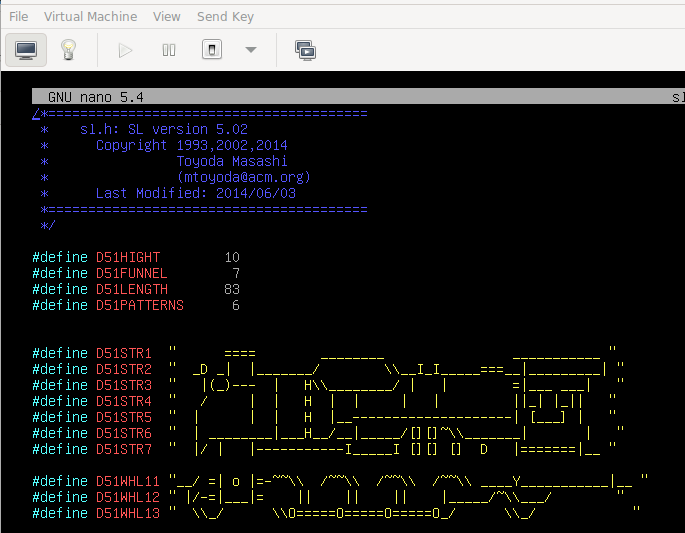Image resolution: width=685 pixels, height=533 pixels.
Task: Open the VM snapshots manager
Action: tap(305, 50)
